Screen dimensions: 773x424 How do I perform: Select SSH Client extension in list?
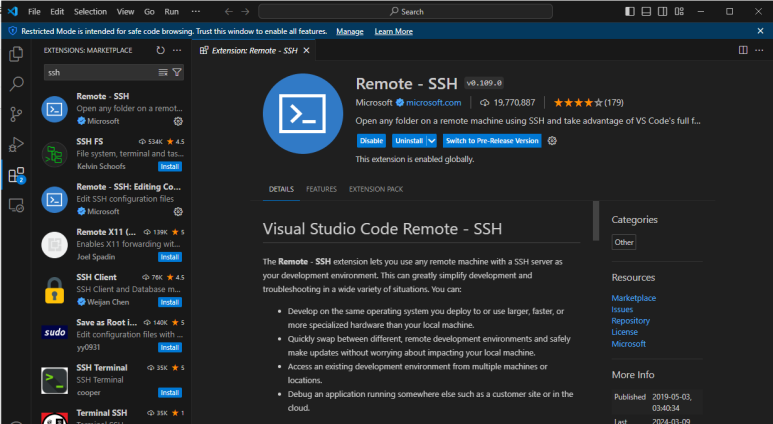[x=112, y=289]
